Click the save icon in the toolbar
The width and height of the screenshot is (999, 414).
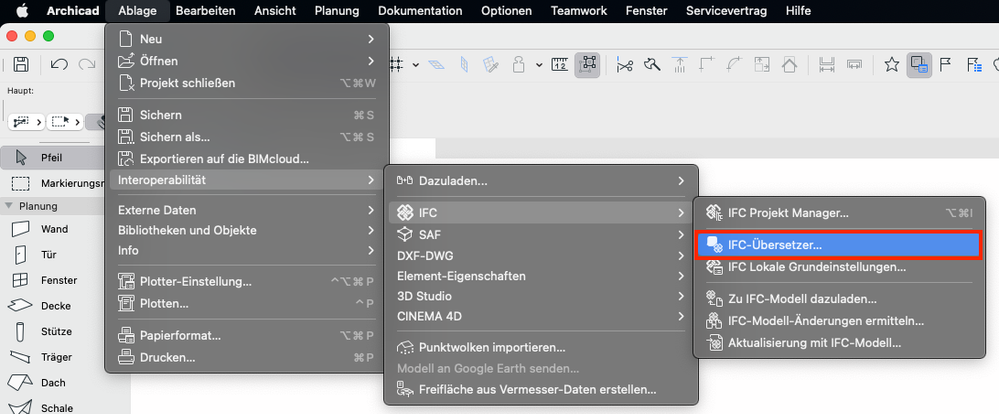20,66
